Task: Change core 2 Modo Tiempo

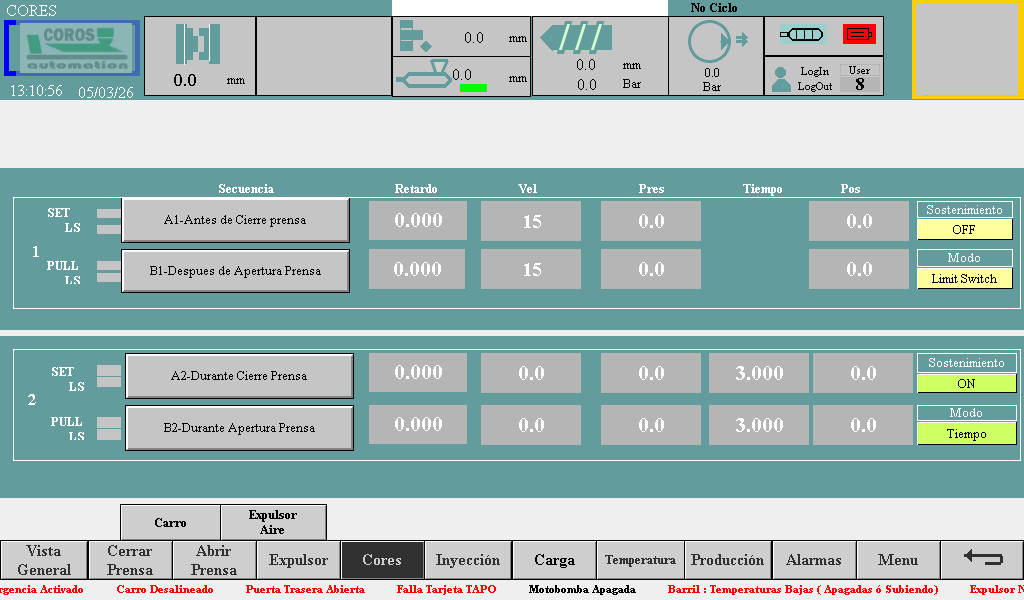Action: [966, 434]
